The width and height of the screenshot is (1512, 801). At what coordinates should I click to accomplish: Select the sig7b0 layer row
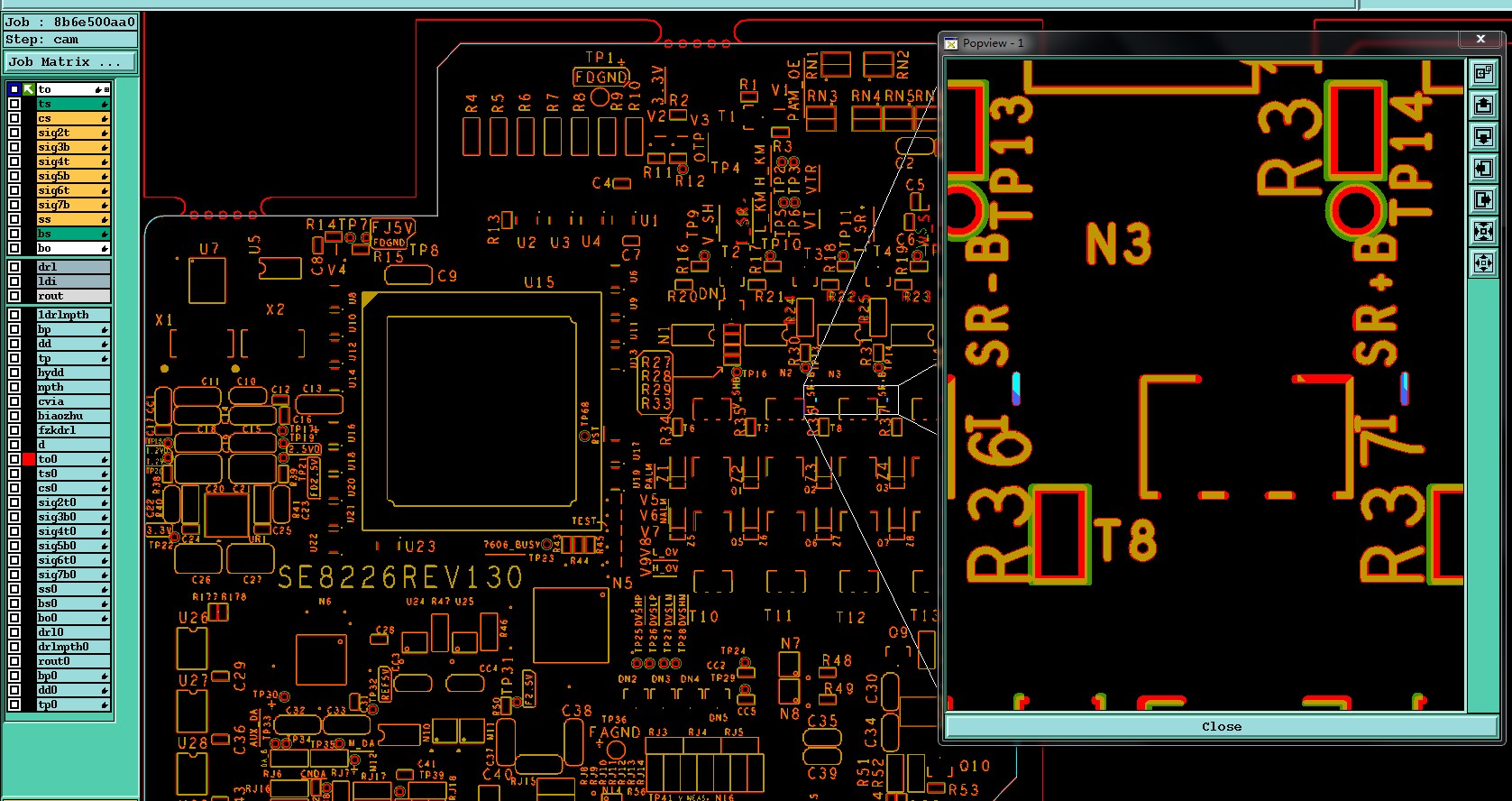coord(73,575)
